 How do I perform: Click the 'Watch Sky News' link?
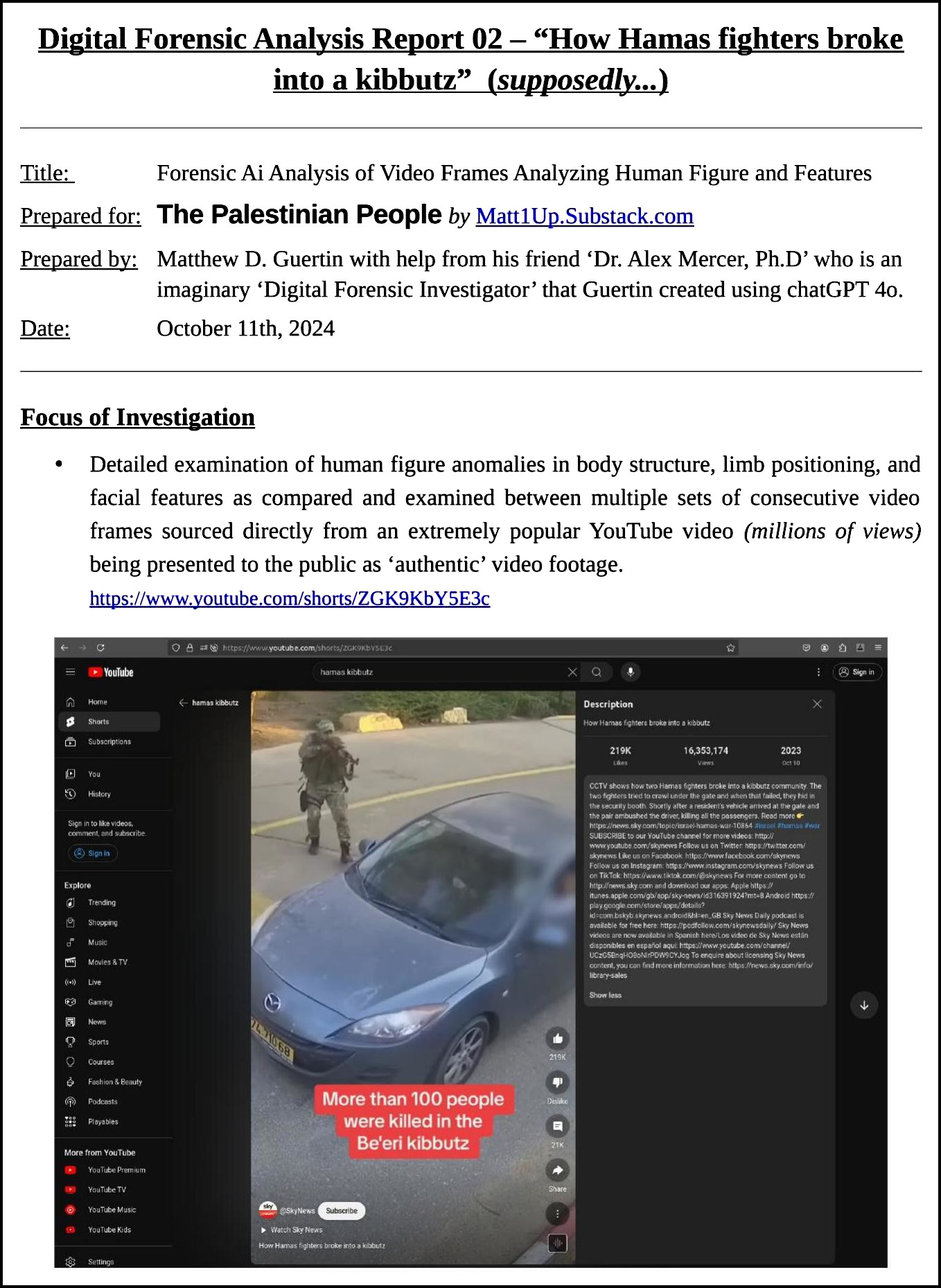tap(292, 1230)
